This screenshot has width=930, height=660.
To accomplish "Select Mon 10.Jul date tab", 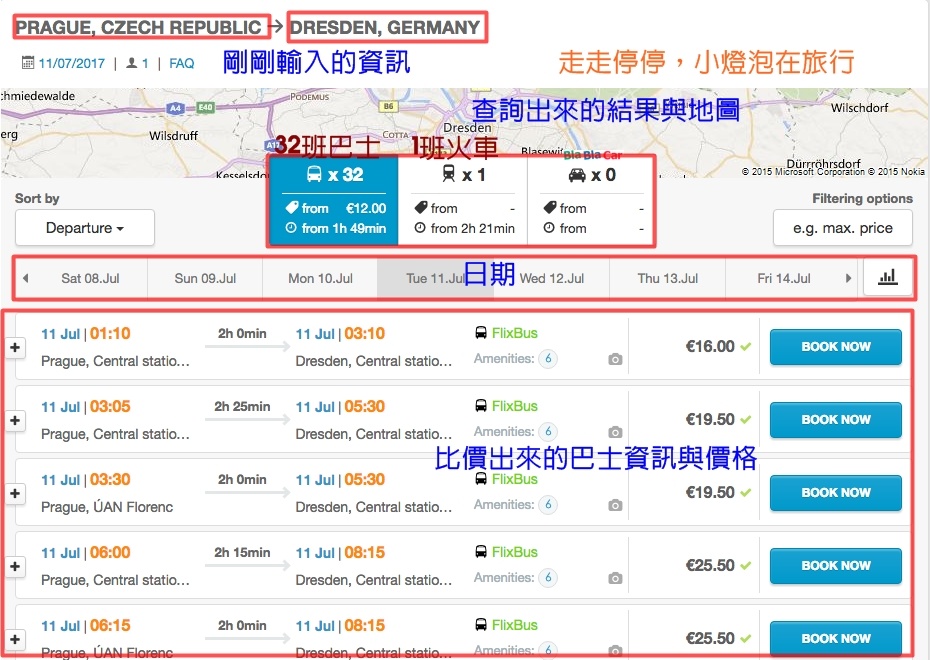I will [320, 278].
